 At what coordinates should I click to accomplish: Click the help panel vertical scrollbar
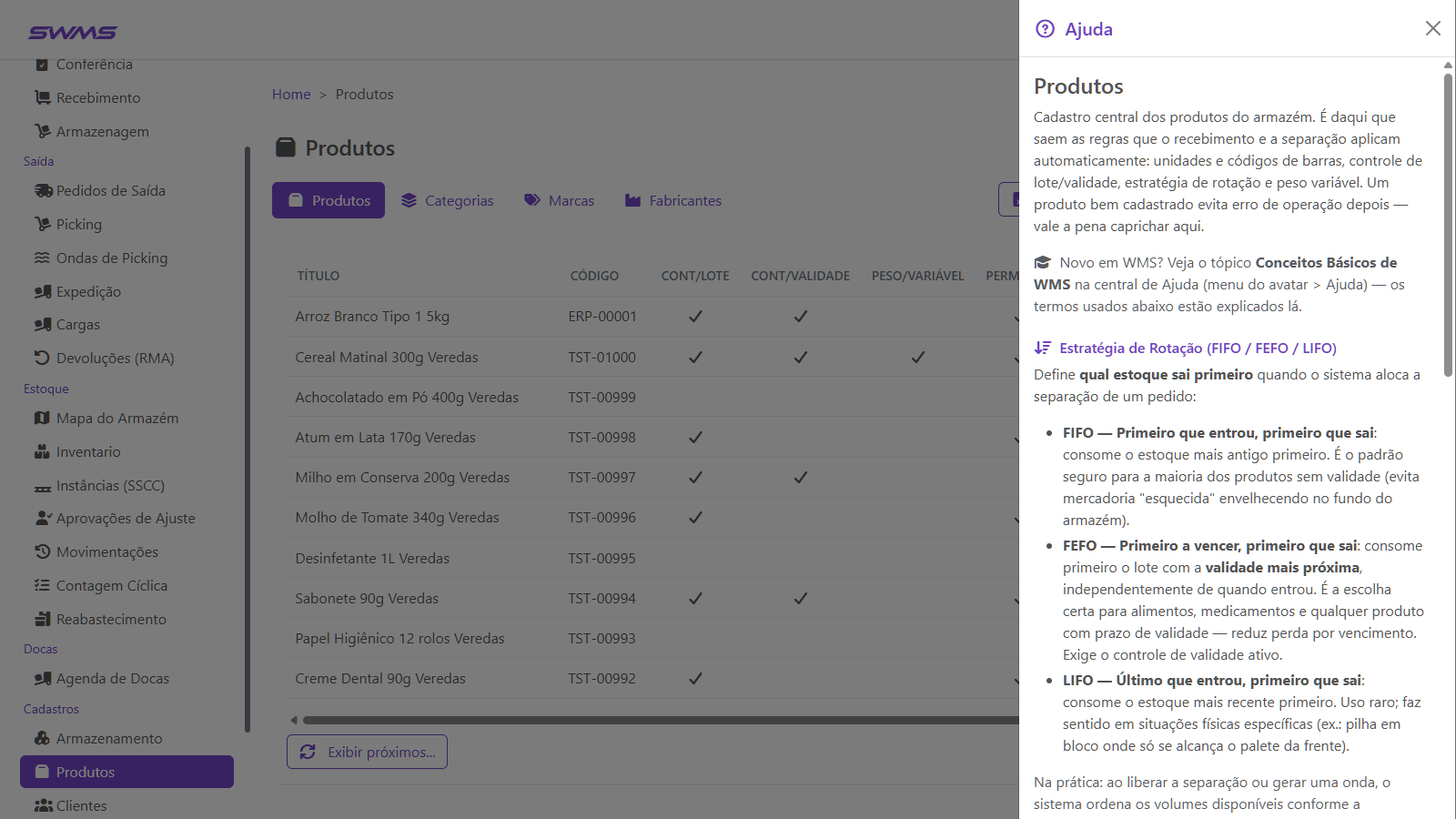pyautogui.click(x=1448, y=225)
